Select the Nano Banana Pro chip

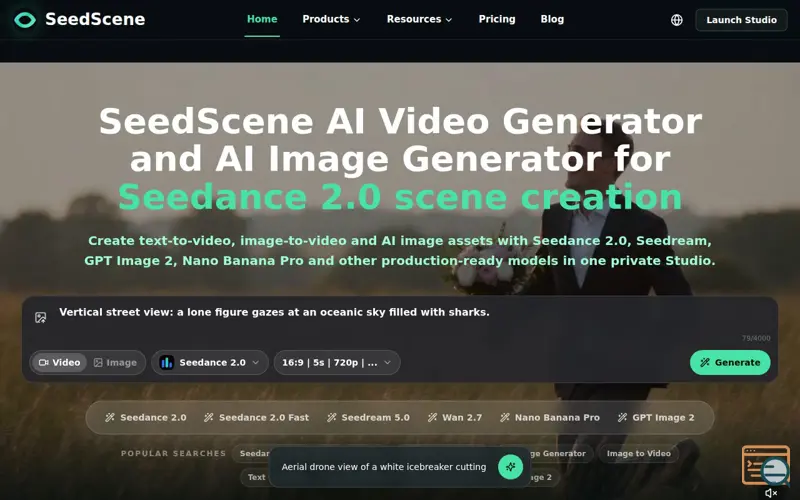click(550, 417)
